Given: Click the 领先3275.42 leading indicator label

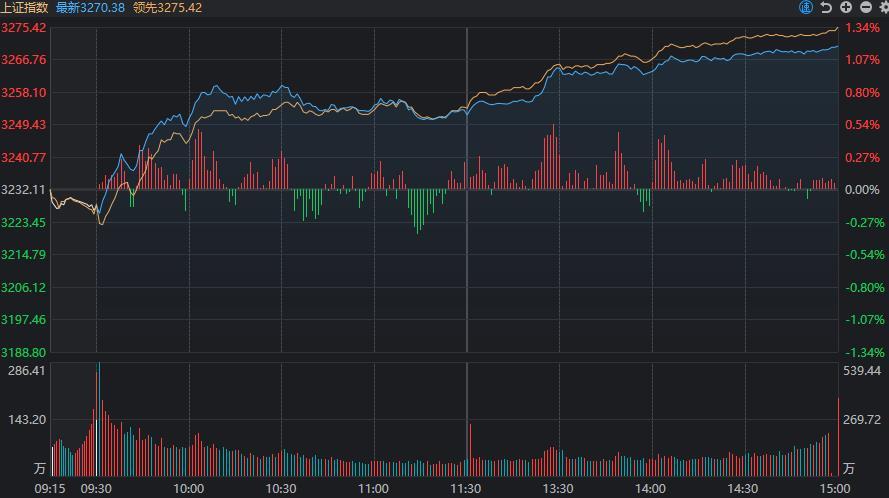Looking at the screenshot, I should coord(167,7).
